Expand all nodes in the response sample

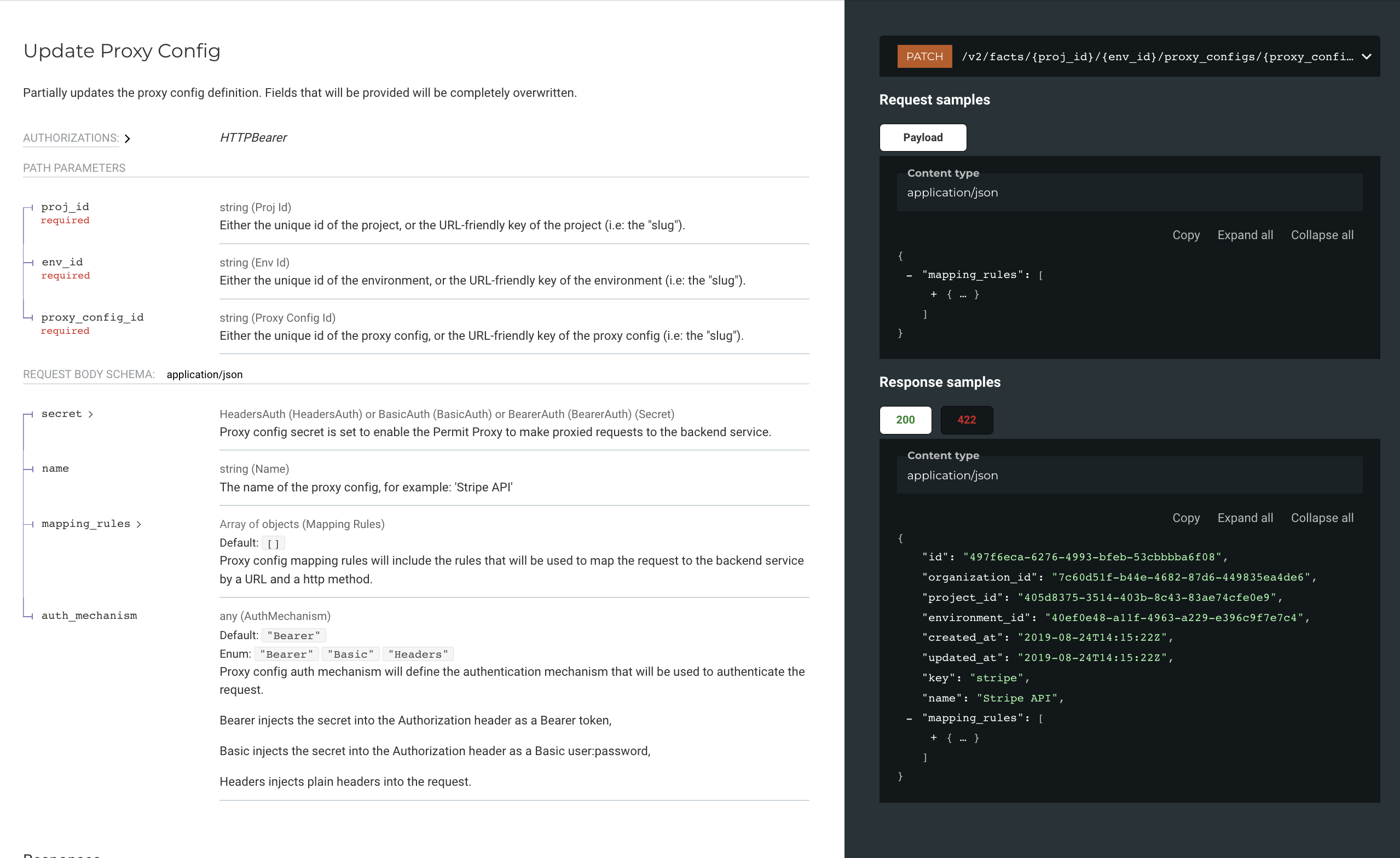[x=1245, y=518]
